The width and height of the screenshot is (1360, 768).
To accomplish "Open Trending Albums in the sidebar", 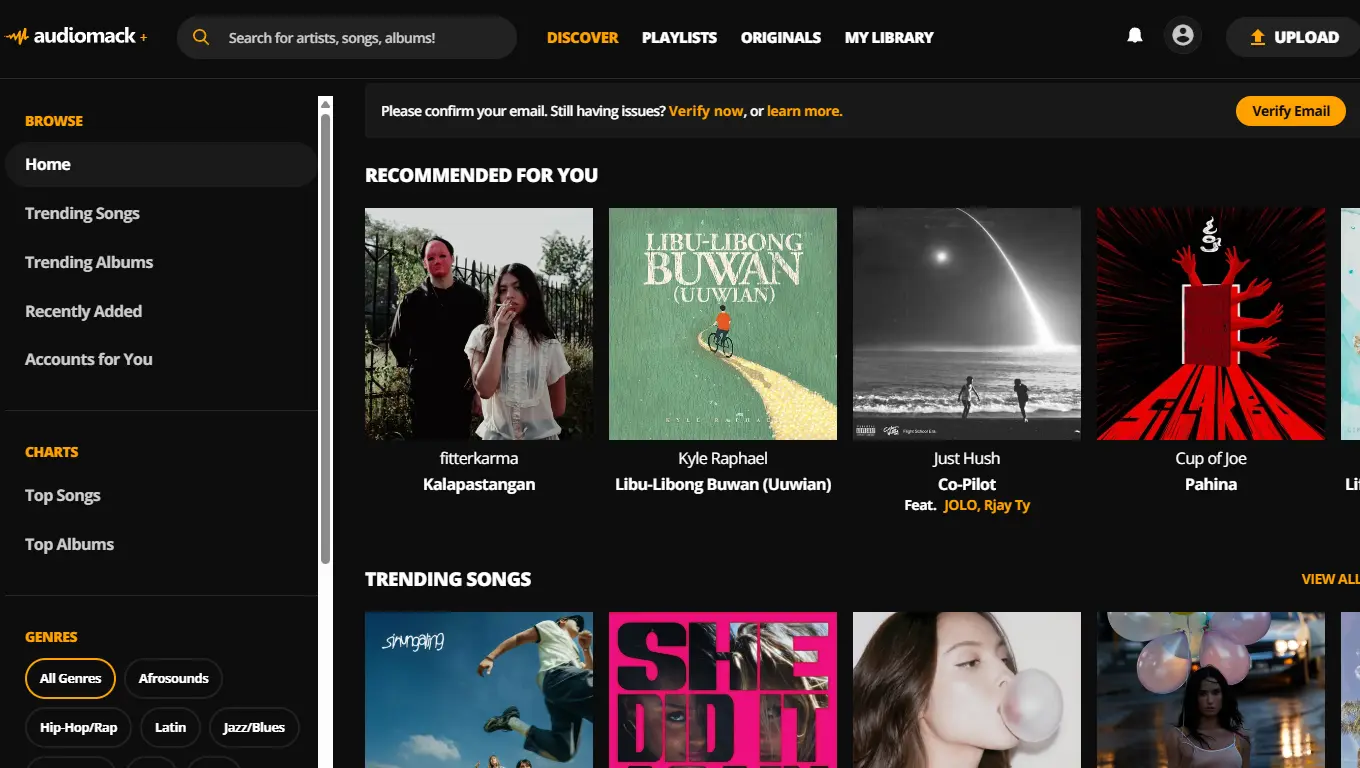I will (89, 262).
